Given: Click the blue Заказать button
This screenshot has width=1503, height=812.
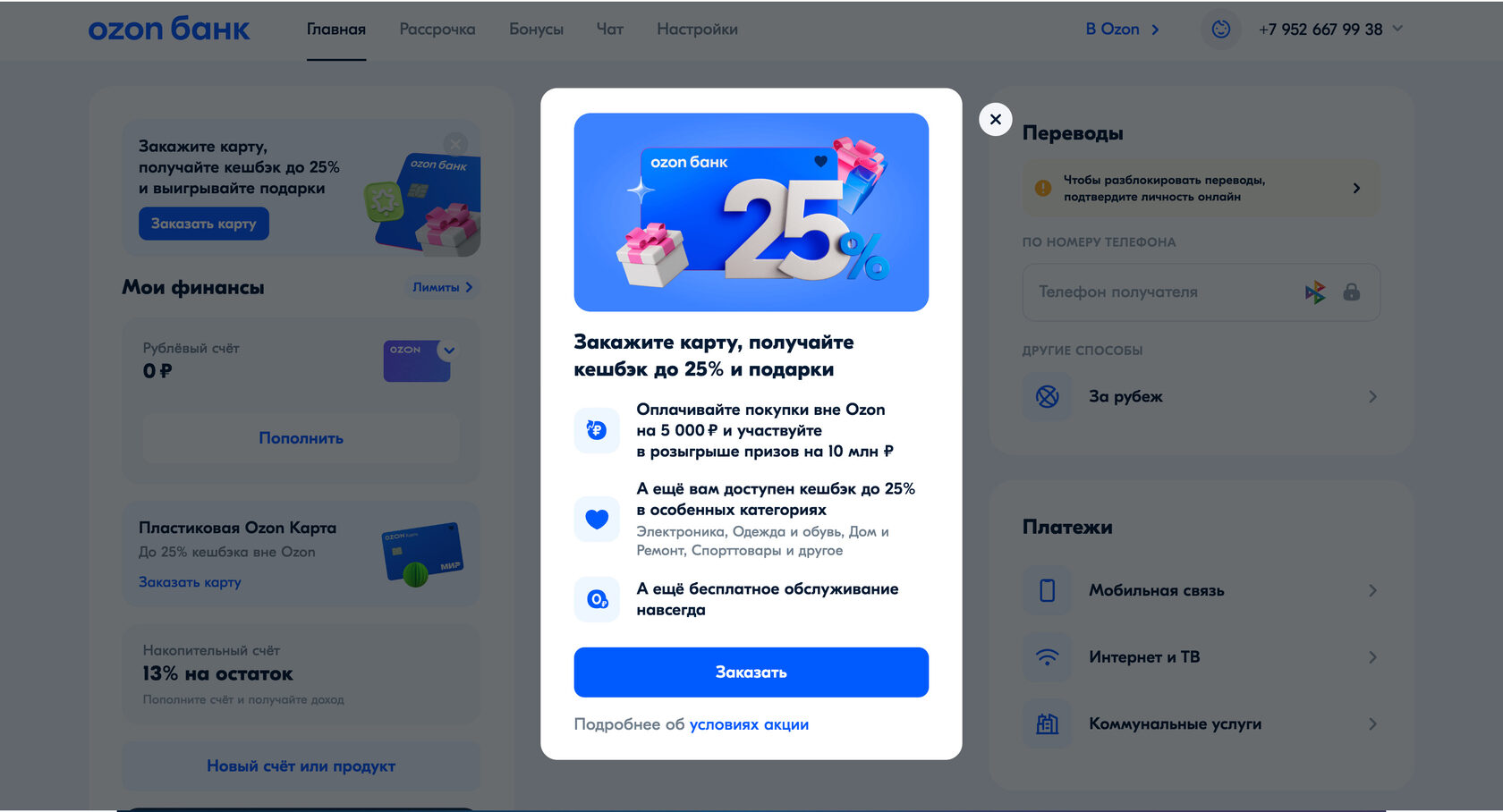Looking at the screenshot, I should tap(751, 672).
